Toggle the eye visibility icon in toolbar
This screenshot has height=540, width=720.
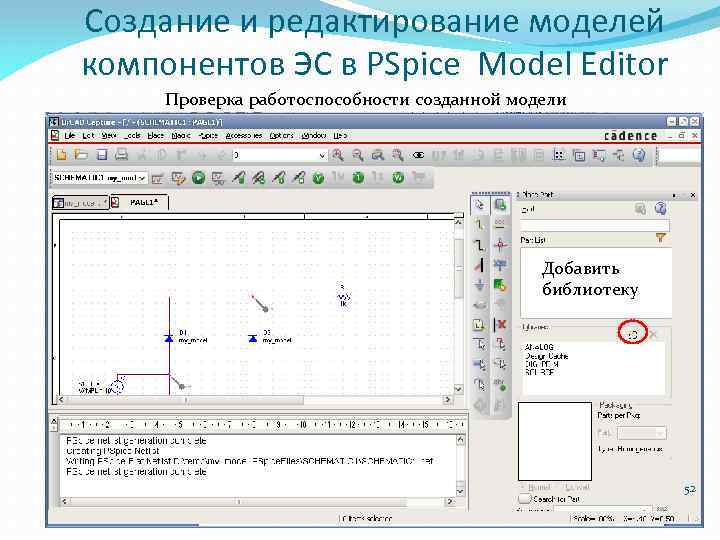coord(418,155)
